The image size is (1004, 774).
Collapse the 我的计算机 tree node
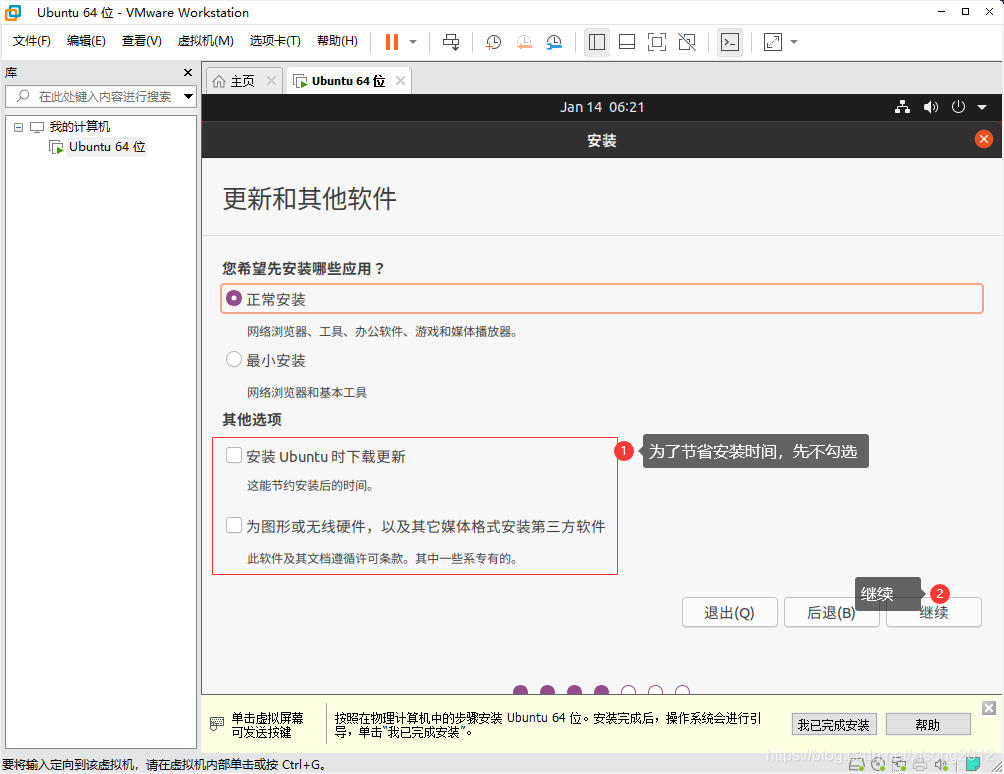click(19, 127)
